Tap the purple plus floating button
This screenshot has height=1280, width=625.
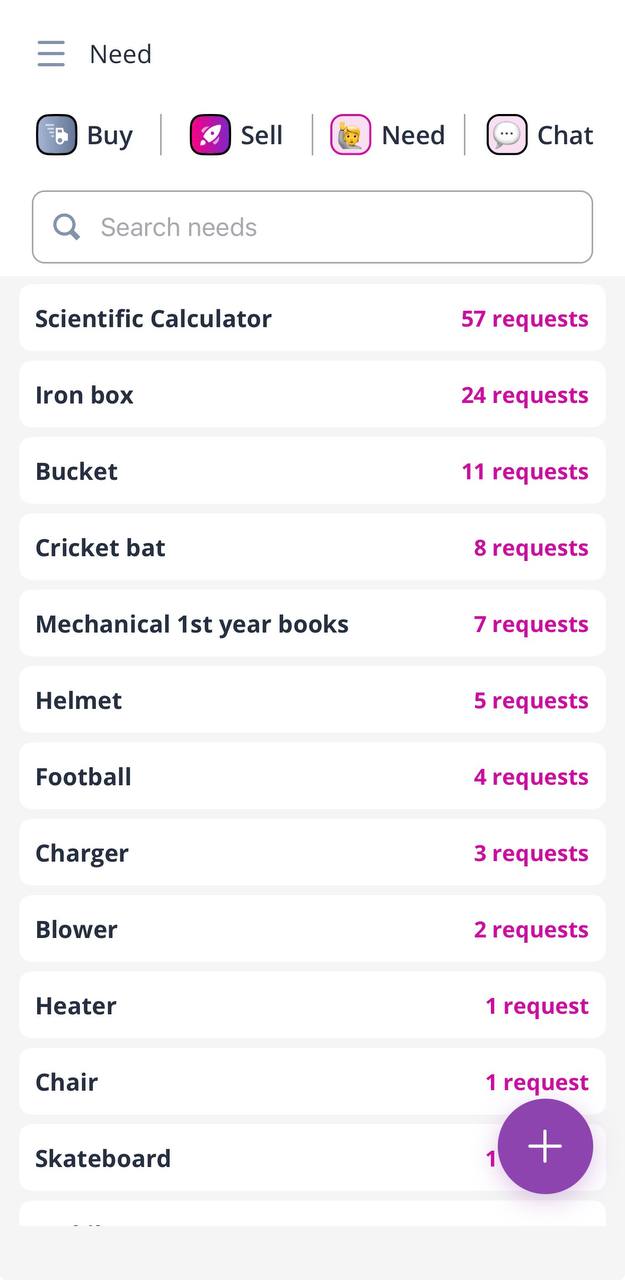545,1146
